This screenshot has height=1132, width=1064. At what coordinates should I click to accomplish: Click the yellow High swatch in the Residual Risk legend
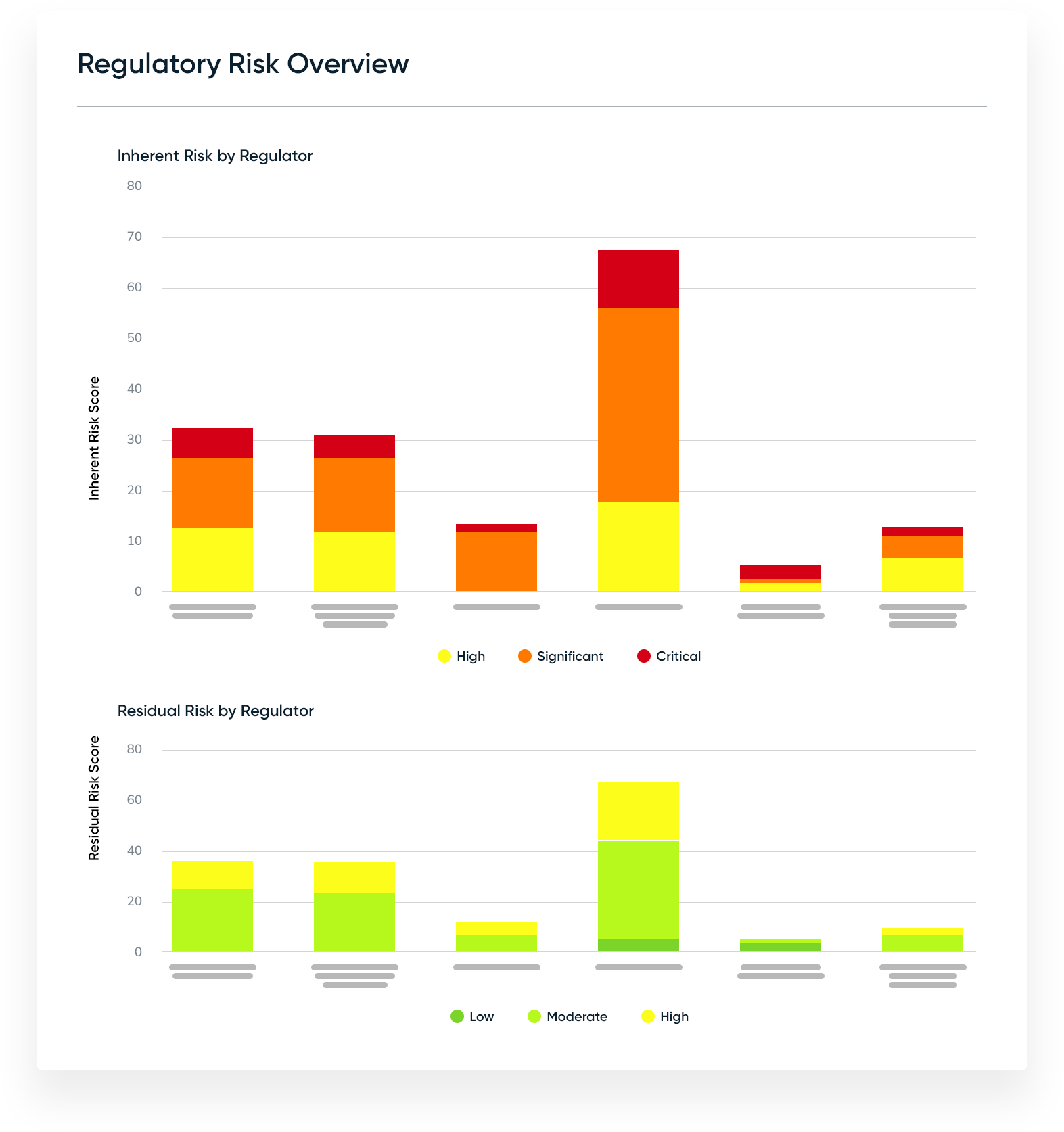coord(648,1016)
